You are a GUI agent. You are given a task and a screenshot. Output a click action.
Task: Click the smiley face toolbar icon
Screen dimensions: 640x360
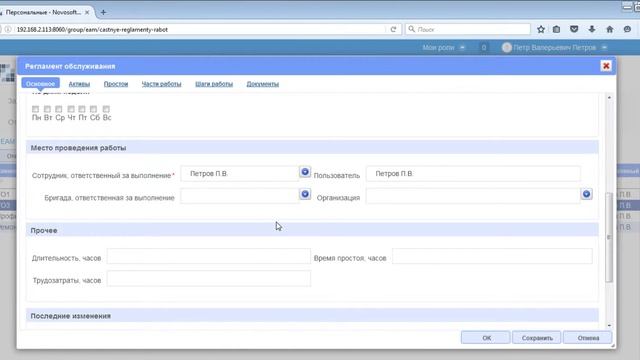pyautogui.click(x=627, y=29)
